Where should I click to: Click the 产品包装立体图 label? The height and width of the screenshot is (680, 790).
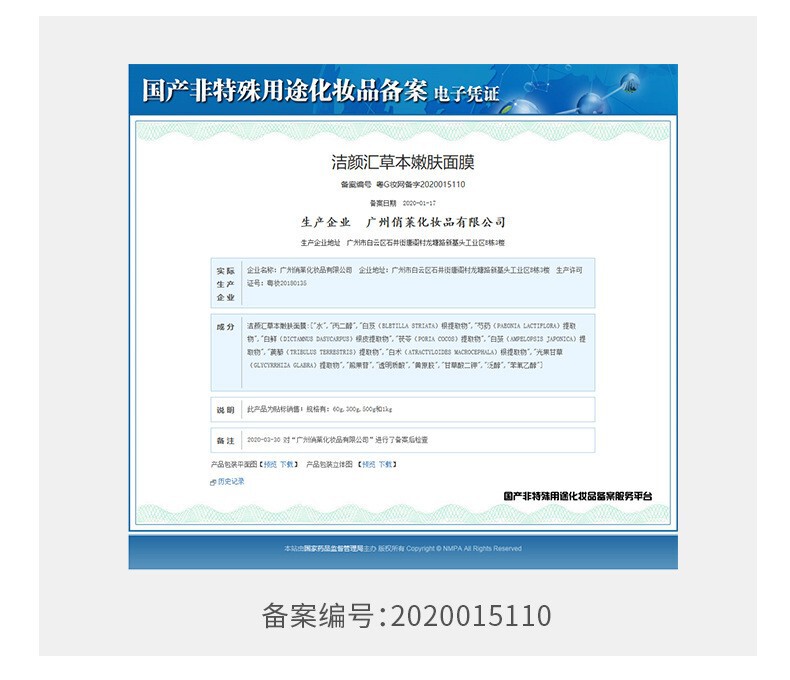(x=330, y=464)
